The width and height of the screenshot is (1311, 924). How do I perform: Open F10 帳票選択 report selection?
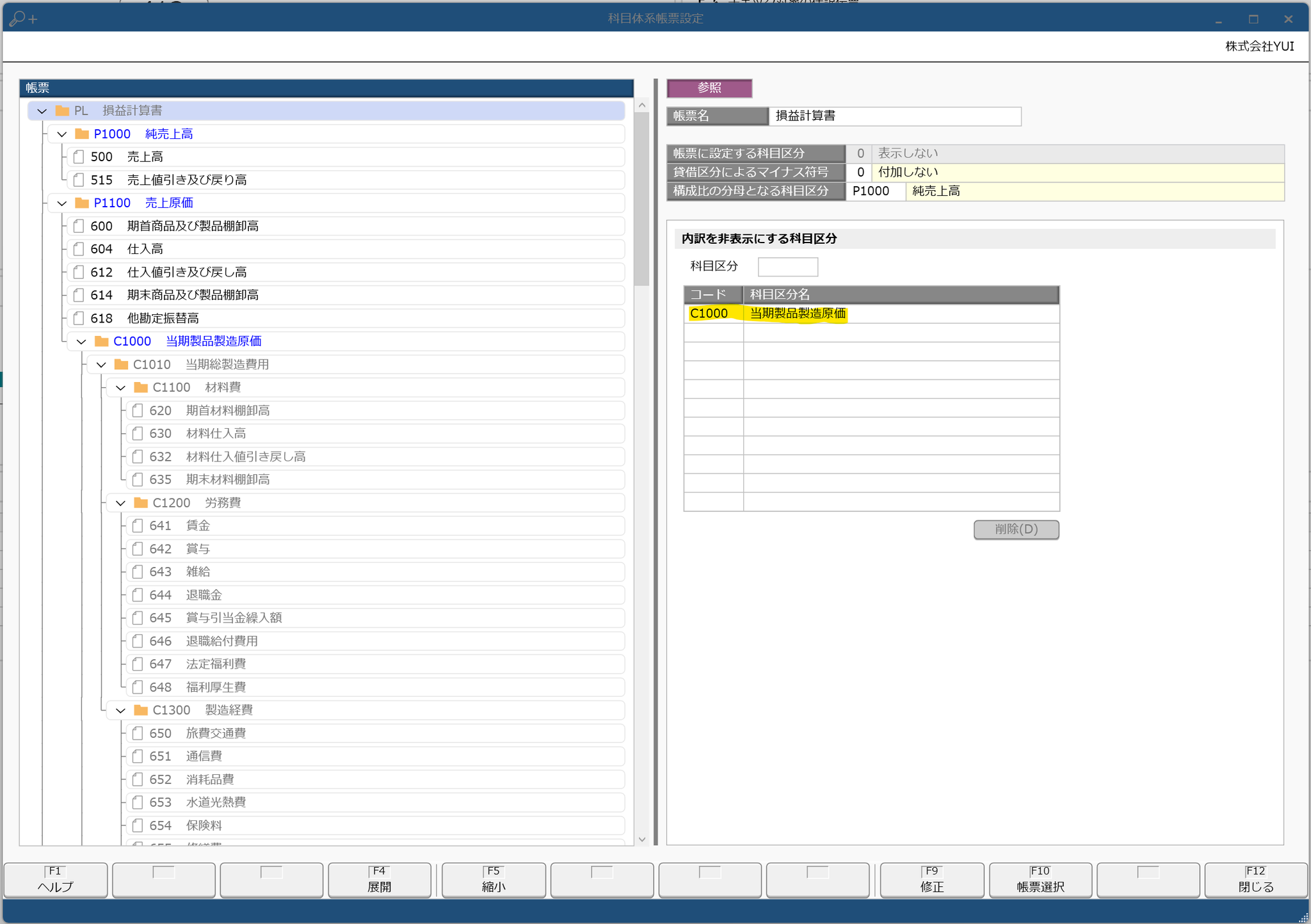pos(1040,880)
